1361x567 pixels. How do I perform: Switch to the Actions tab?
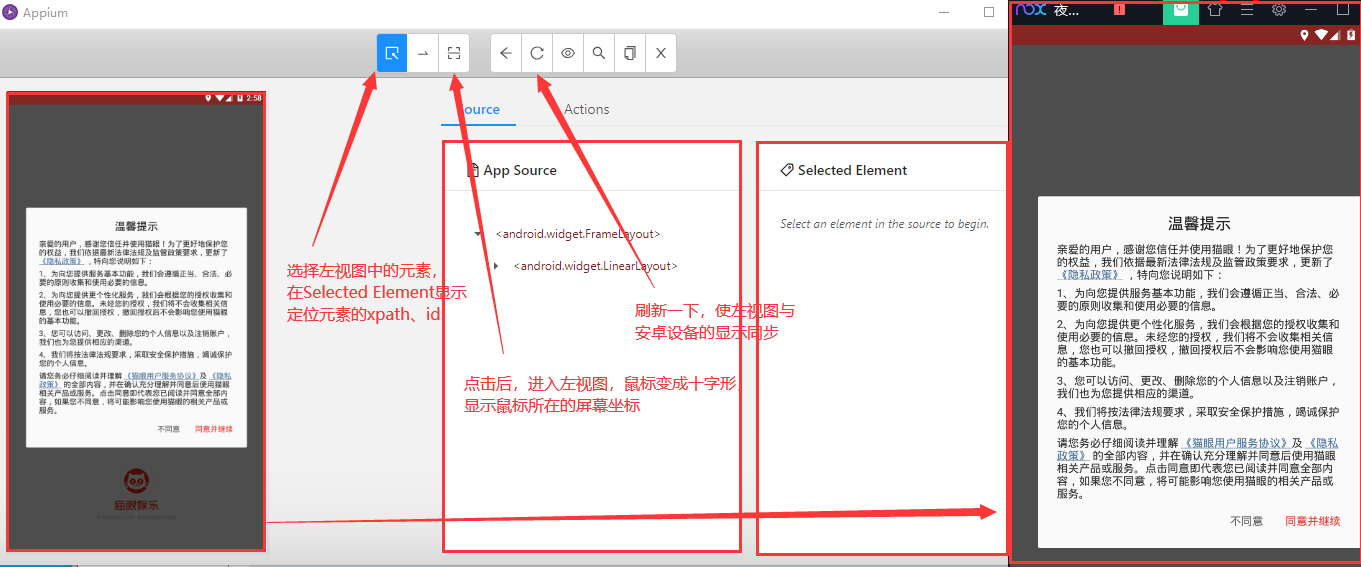tap(586, 110)
